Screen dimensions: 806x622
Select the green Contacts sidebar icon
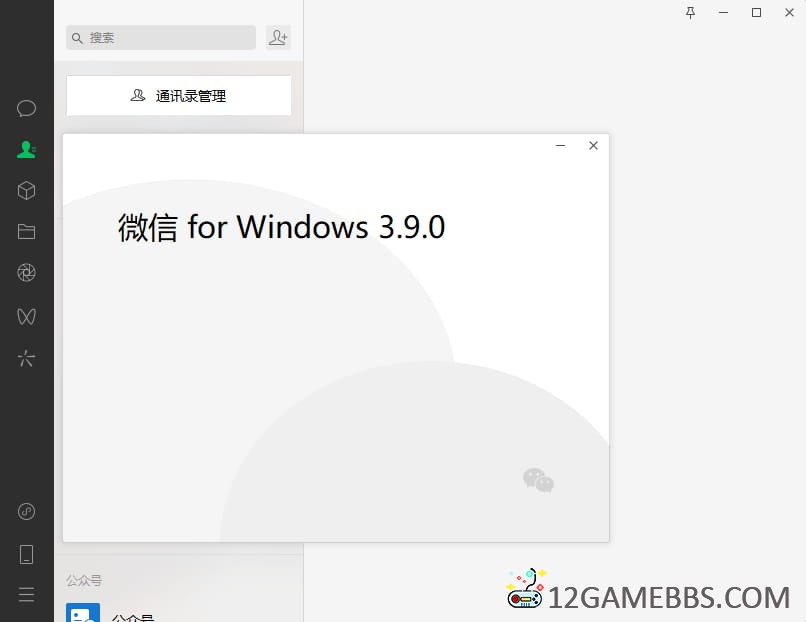(26, 150)
